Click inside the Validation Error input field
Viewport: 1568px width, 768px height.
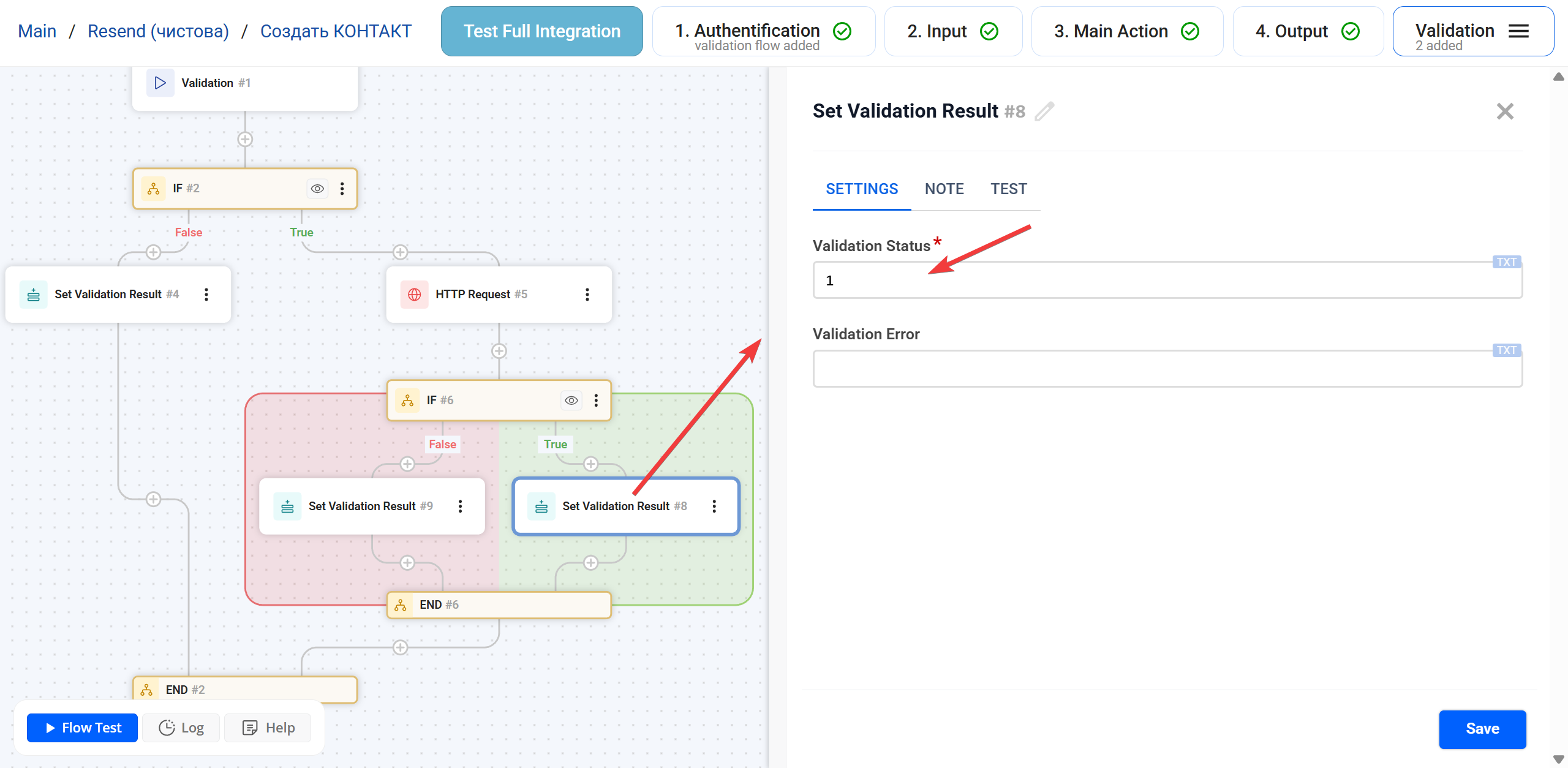[x=1164, y=368]
